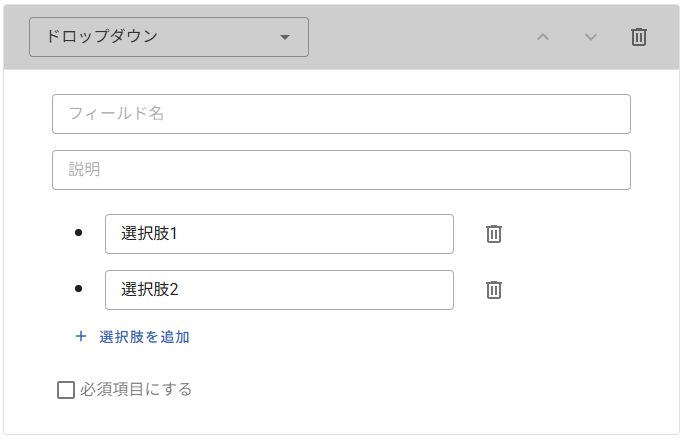Click the bullet marker before 選択肢2
The height and width of the screenshot is (440, 685).
[x=80, y=290]
